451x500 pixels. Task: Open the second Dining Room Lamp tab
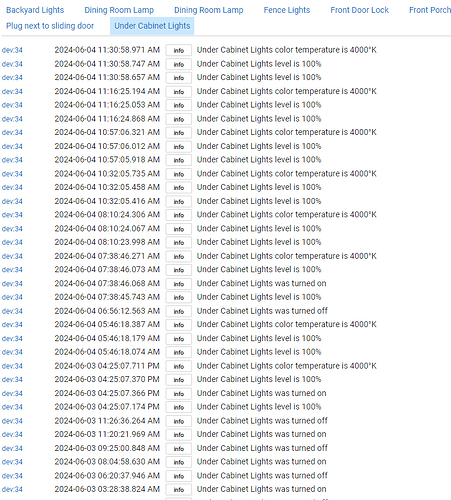(209, 10)
